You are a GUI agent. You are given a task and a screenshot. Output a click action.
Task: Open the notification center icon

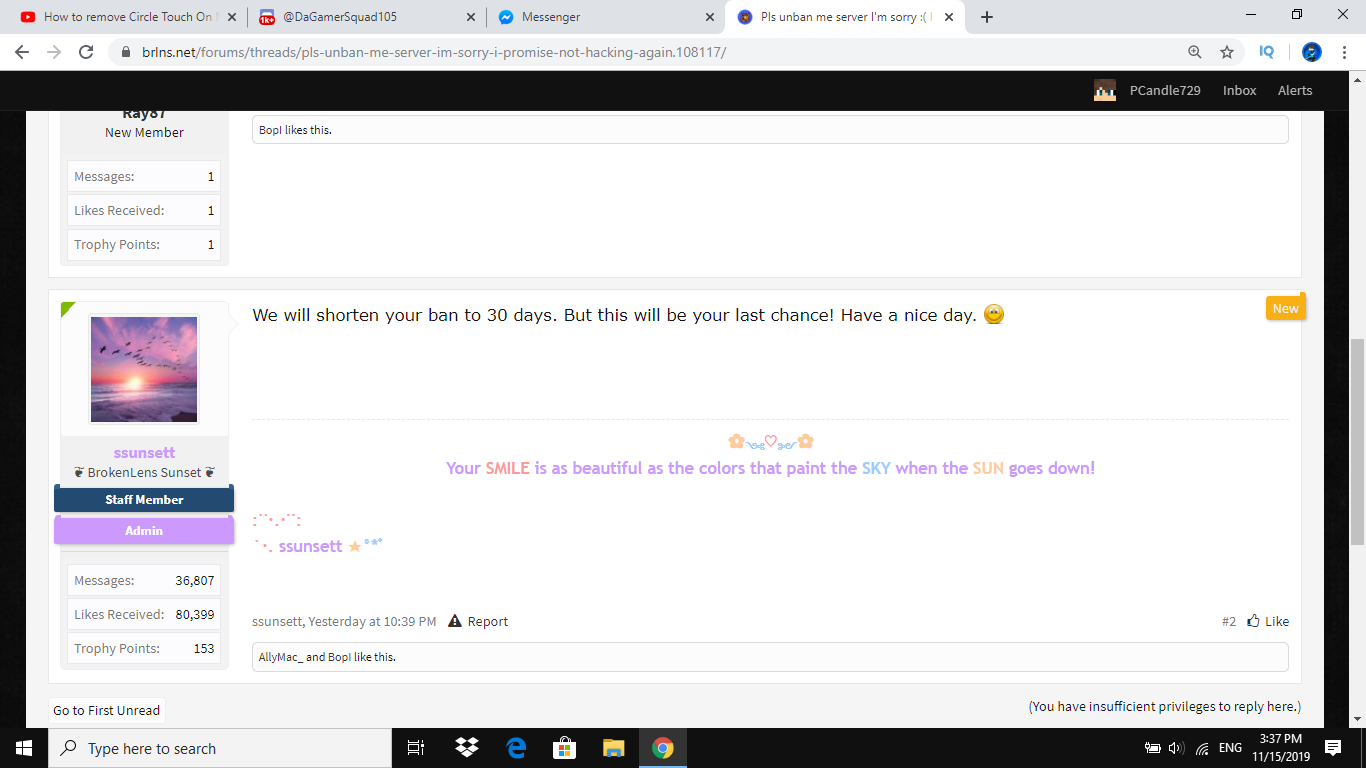point(1332,748)
